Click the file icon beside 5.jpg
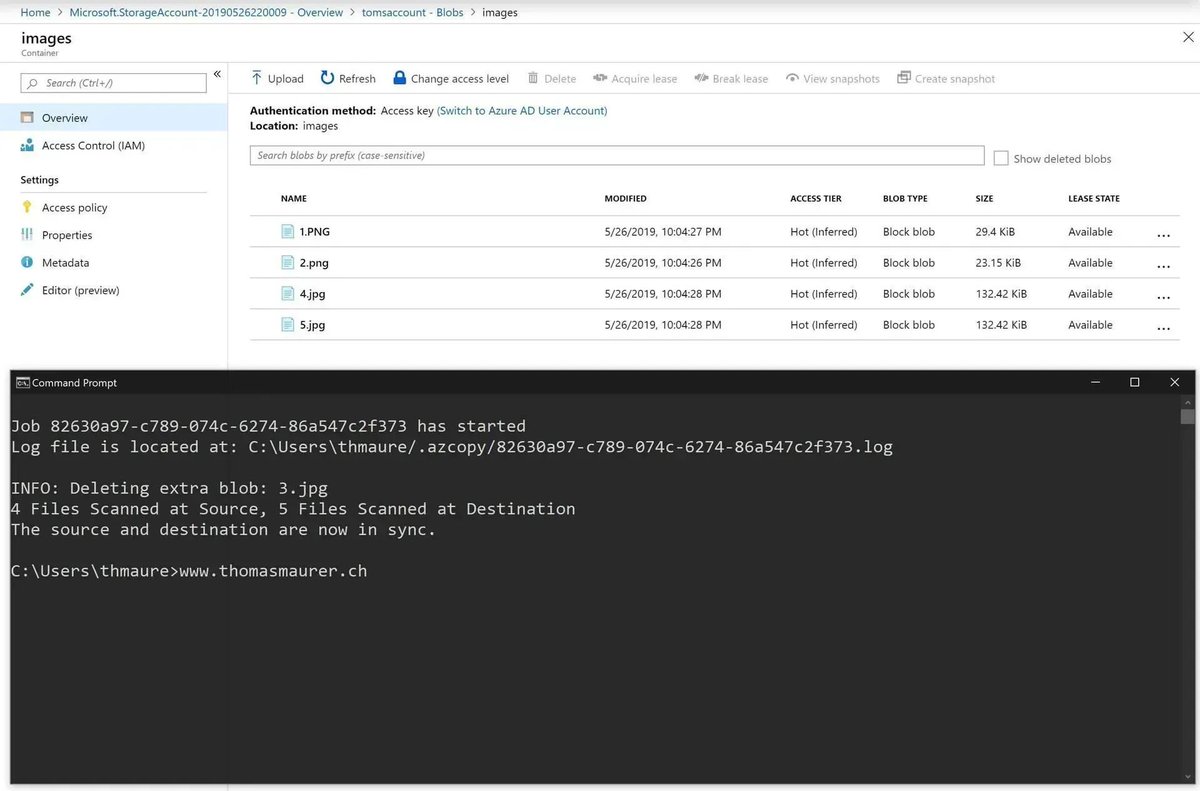1200x791 pixels. pos(288,324)
